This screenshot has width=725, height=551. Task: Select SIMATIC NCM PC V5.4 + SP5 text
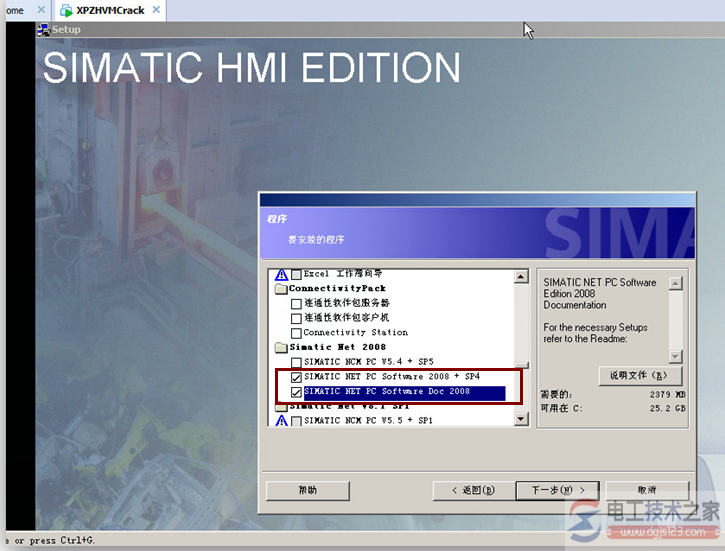coord(369,361)
